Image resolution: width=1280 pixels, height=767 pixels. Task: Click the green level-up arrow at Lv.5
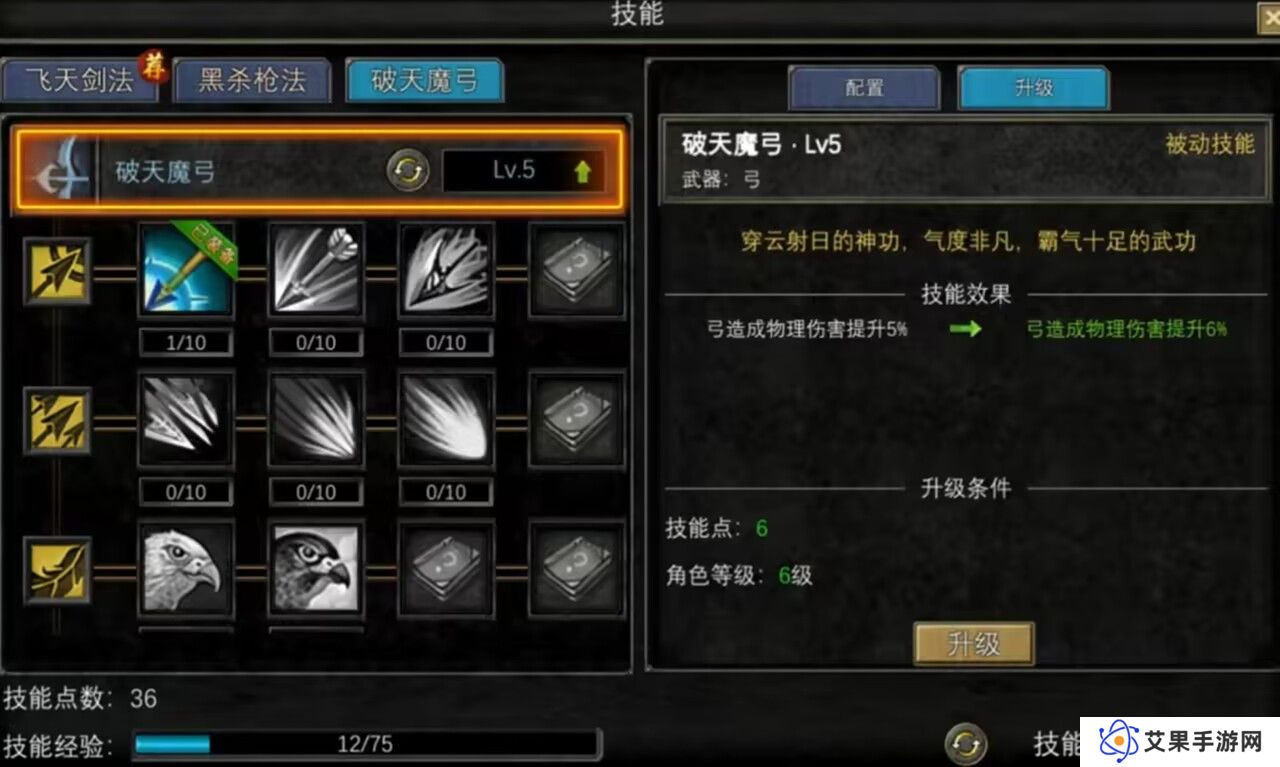(x=583, y=172)
